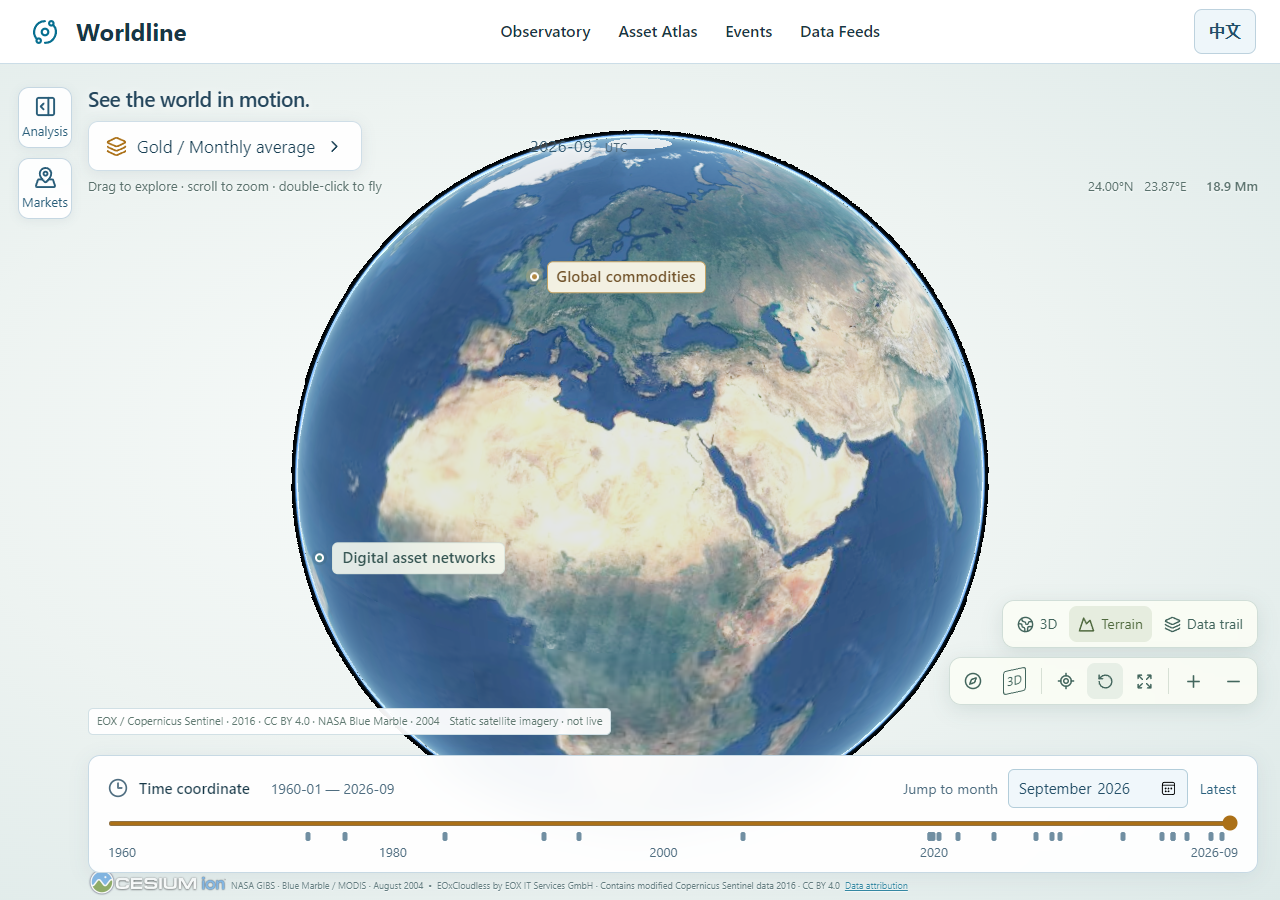This screenshot has height=900, width=1280.
Task: Toggle the globe rotation reset icon
Action: (x=1105, y=681)
